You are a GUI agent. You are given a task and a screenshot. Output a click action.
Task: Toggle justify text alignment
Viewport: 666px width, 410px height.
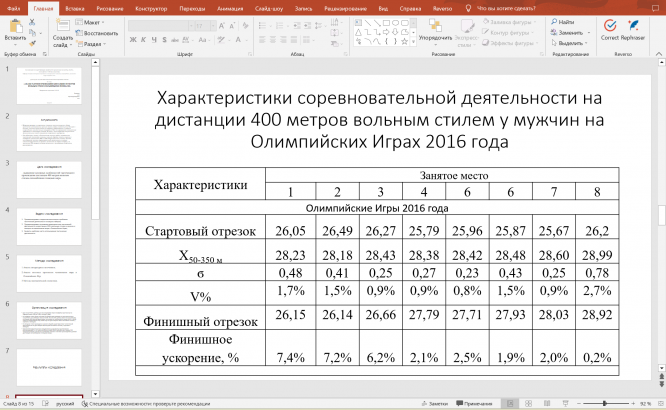[293, 40]
